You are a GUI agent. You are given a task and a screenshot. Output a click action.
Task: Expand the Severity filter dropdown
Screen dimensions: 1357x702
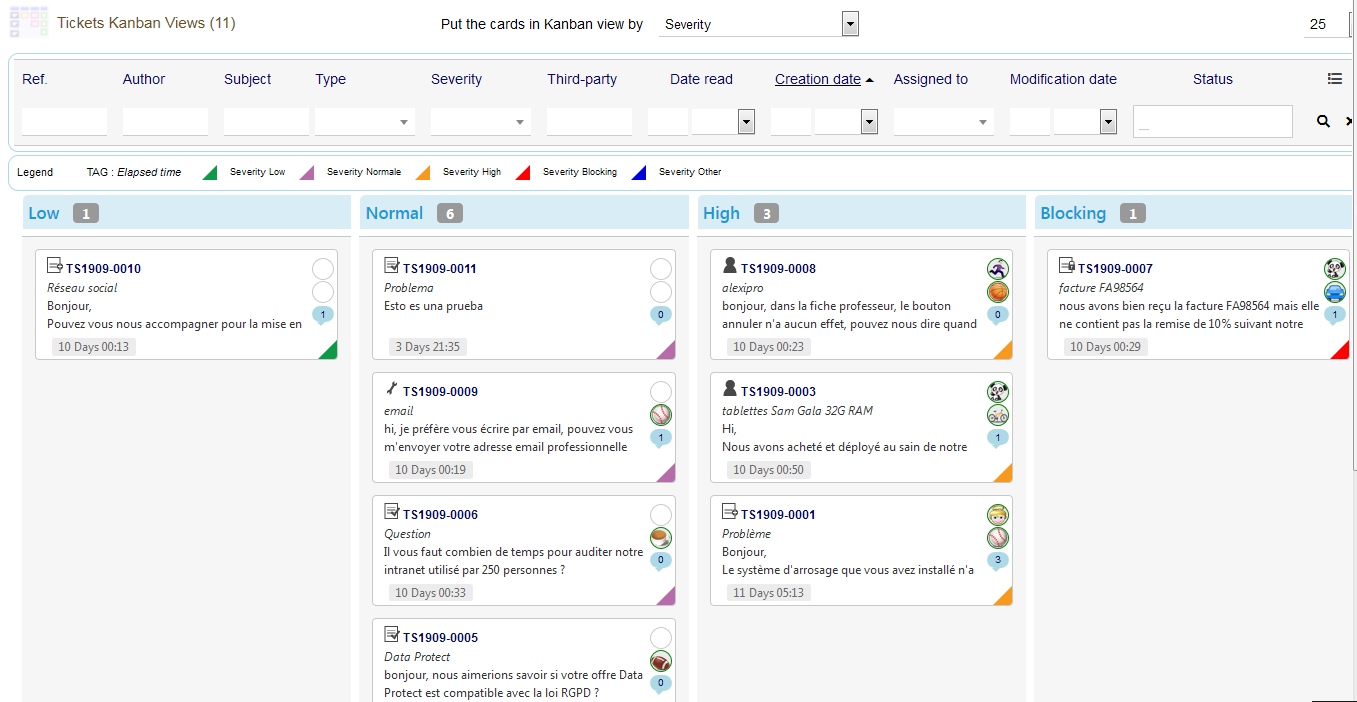pos(481,122)
